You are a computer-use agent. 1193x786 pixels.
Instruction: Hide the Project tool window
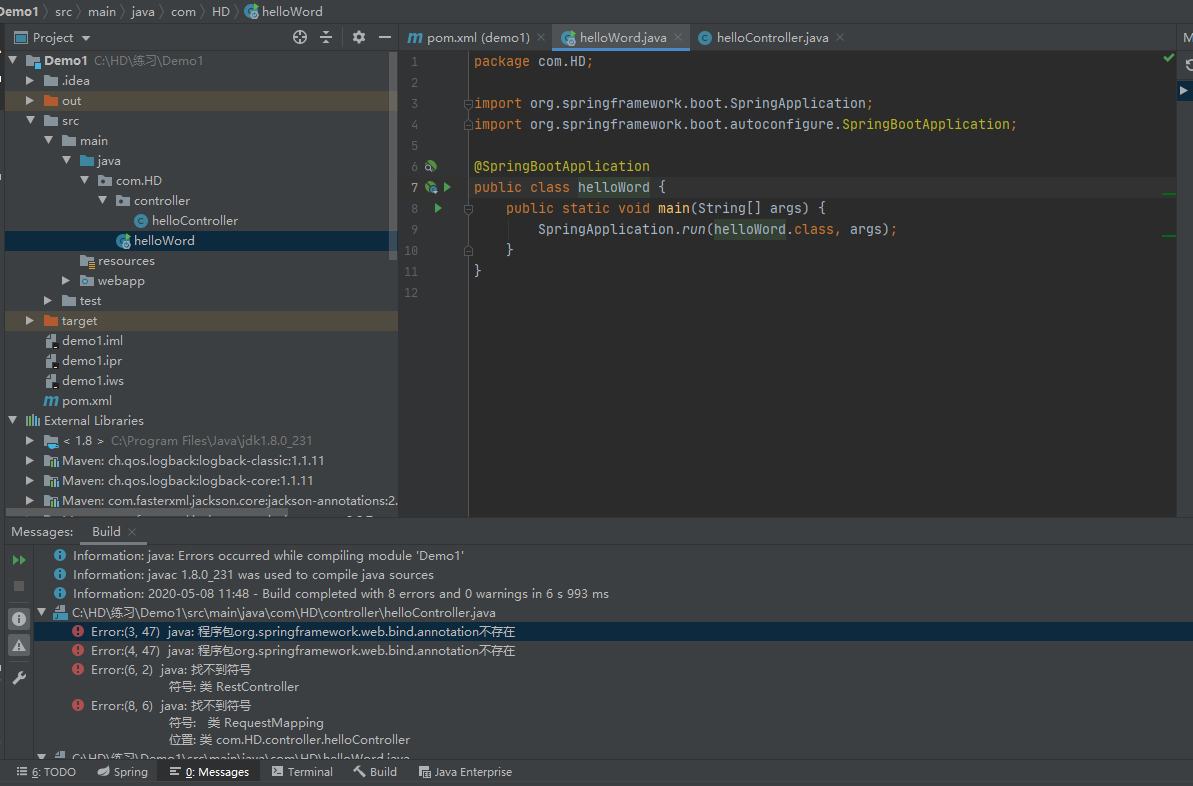tap(385, 37)
